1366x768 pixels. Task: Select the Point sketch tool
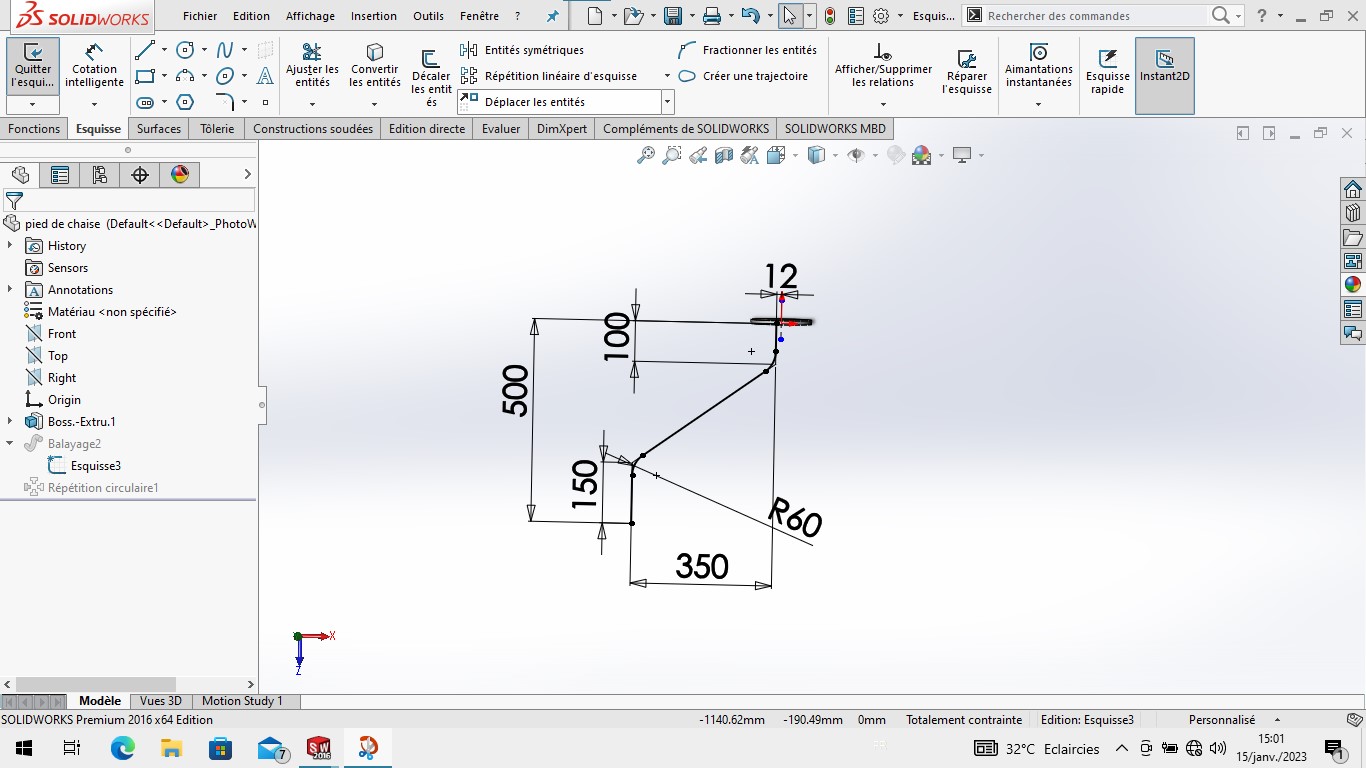[x=265, y=102]
